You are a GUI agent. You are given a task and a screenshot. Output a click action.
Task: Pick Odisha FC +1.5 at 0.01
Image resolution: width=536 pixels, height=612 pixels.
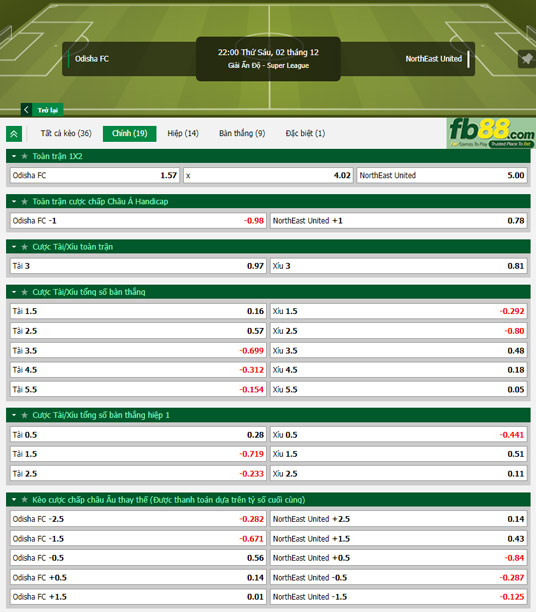[x=138, y=597]
